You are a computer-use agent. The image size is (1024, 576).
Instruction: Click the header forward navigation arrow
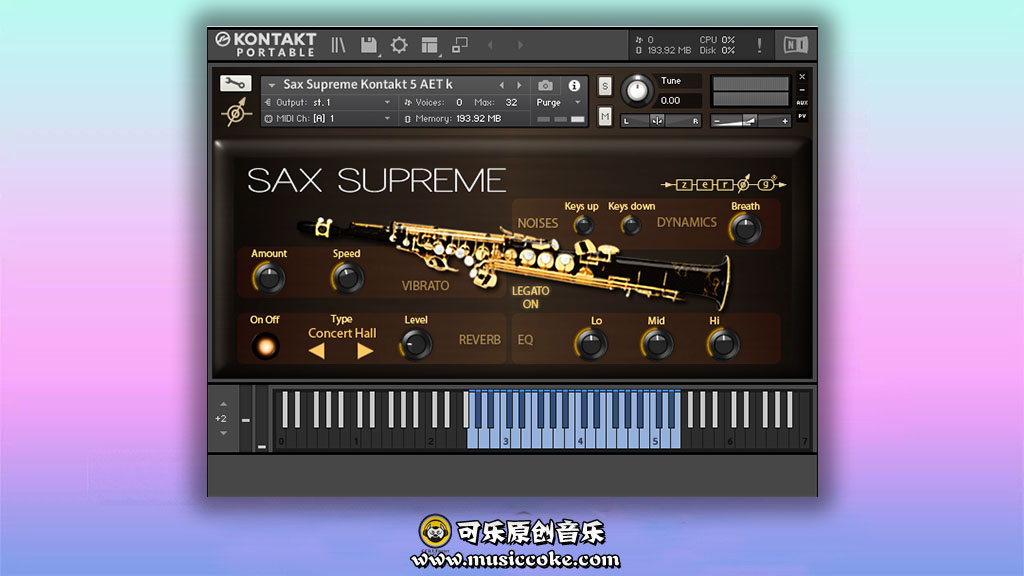[520, 45]
